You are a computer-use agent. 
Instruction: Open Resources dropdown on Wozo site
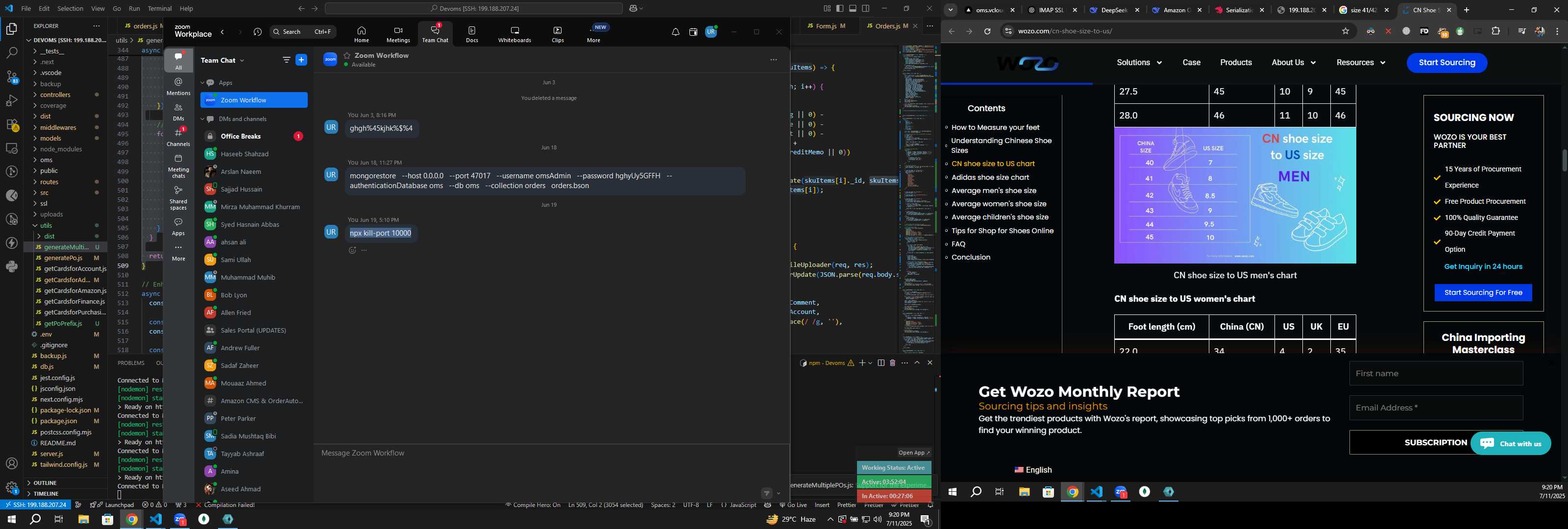tap(1360, 63)
